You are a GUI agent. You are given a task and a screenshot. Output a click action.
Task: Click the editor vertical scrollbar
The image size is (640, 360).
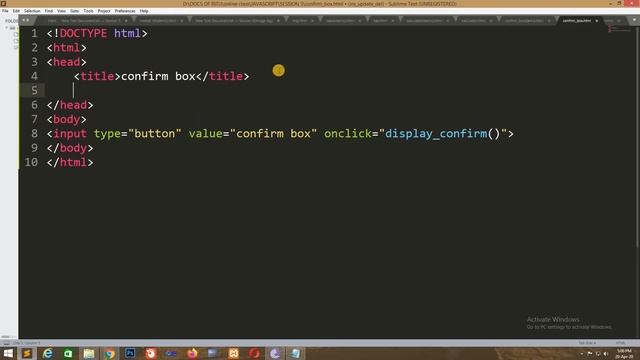point(638,137)
